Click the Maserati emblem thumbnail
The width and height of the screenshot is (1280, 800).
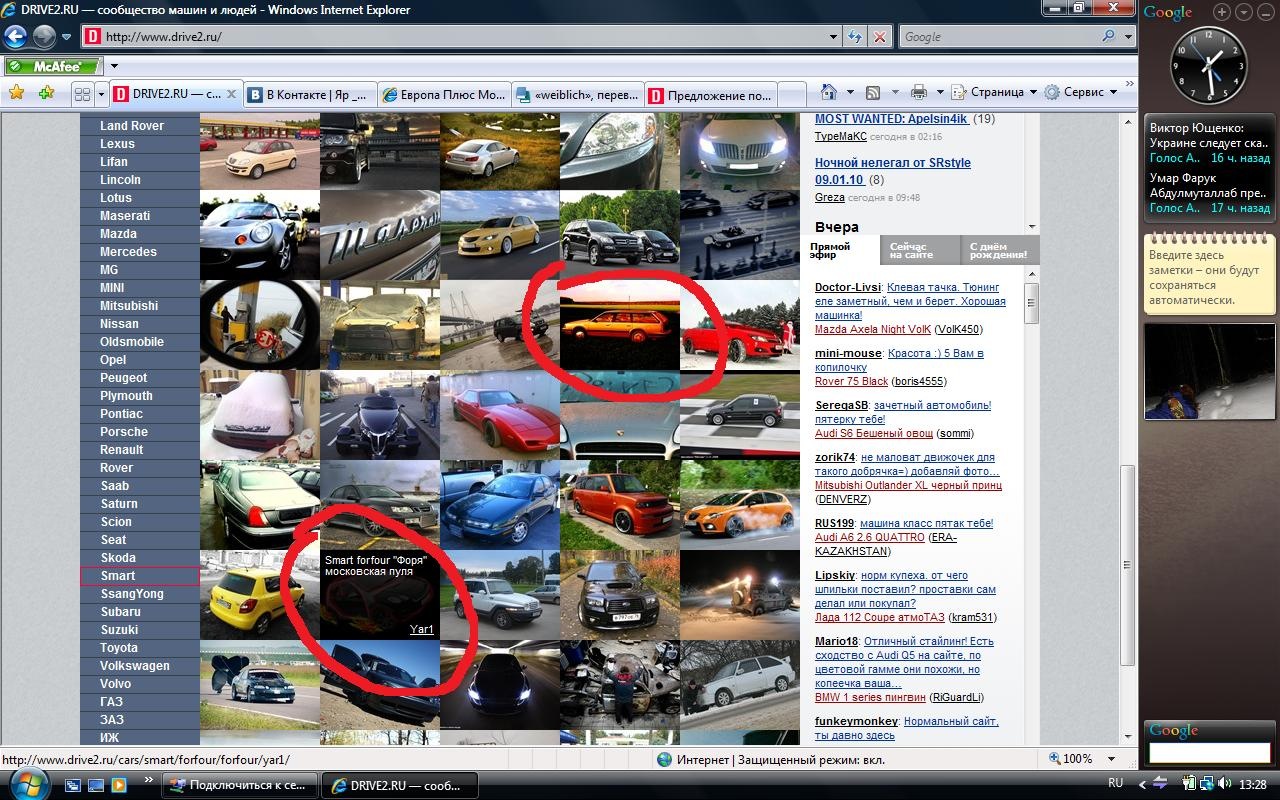point(380,235)
